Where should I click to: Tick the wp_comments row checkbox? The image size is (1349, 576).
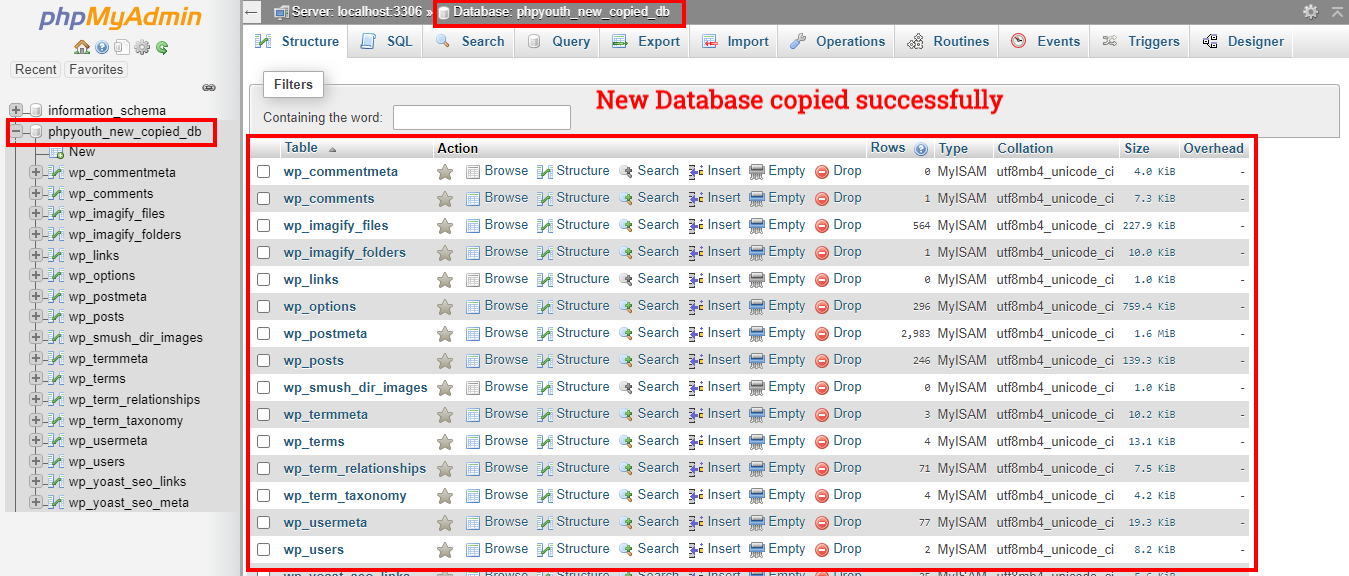point(264,199)
